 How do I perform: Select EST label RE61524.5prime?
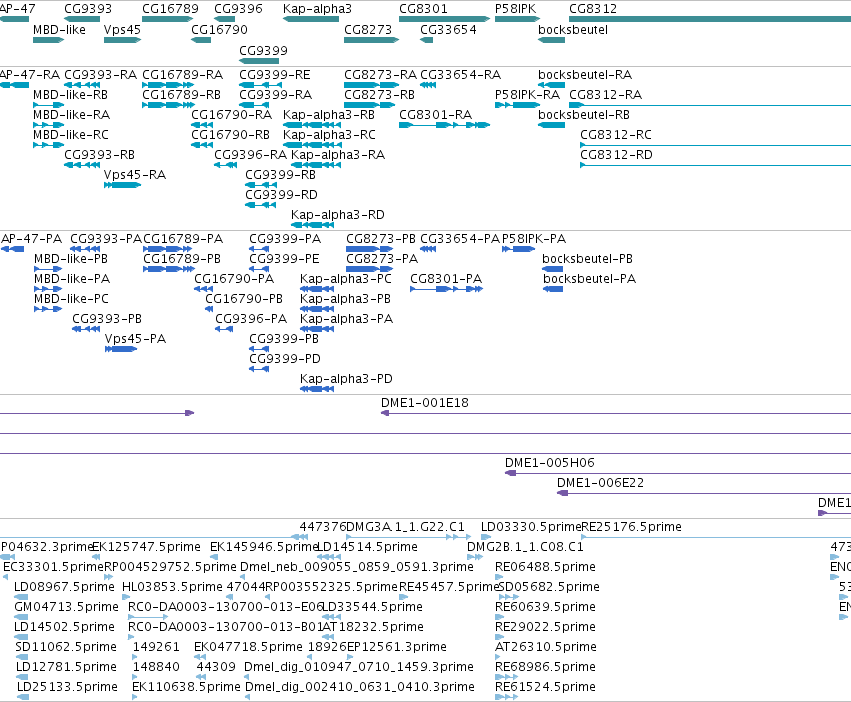[545, 687]
